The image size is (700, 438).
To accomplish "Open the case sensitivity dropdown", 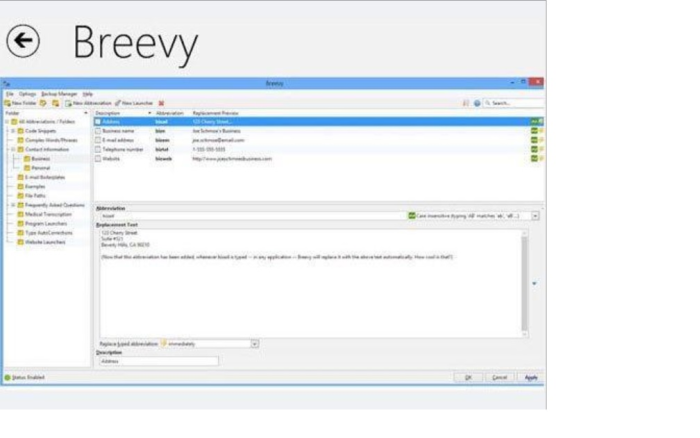I will (x=535, y=216).
